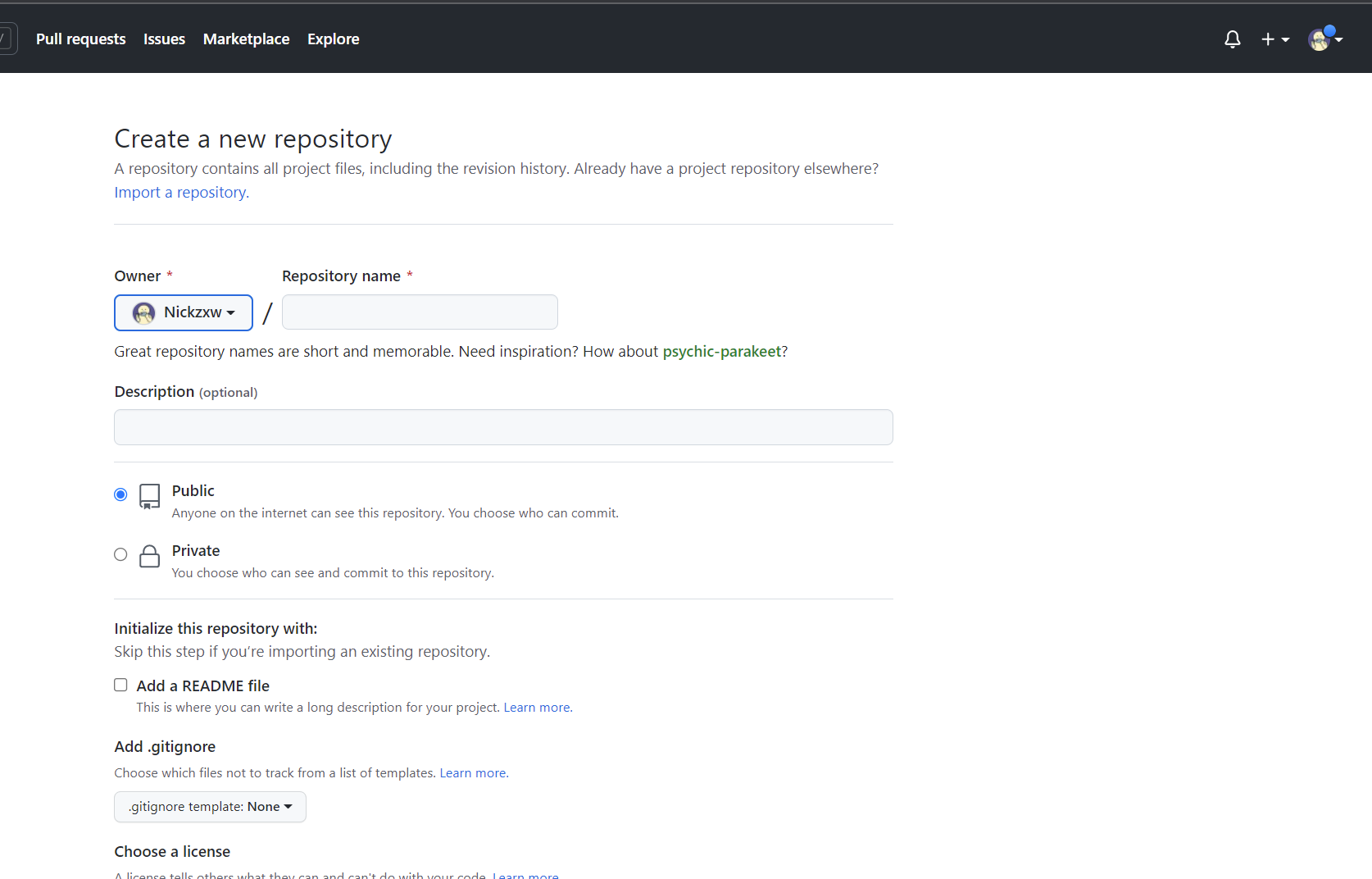This screenshot has height=879, width=1372.
Task: Select the Private radio button
Action: point(120,554)
